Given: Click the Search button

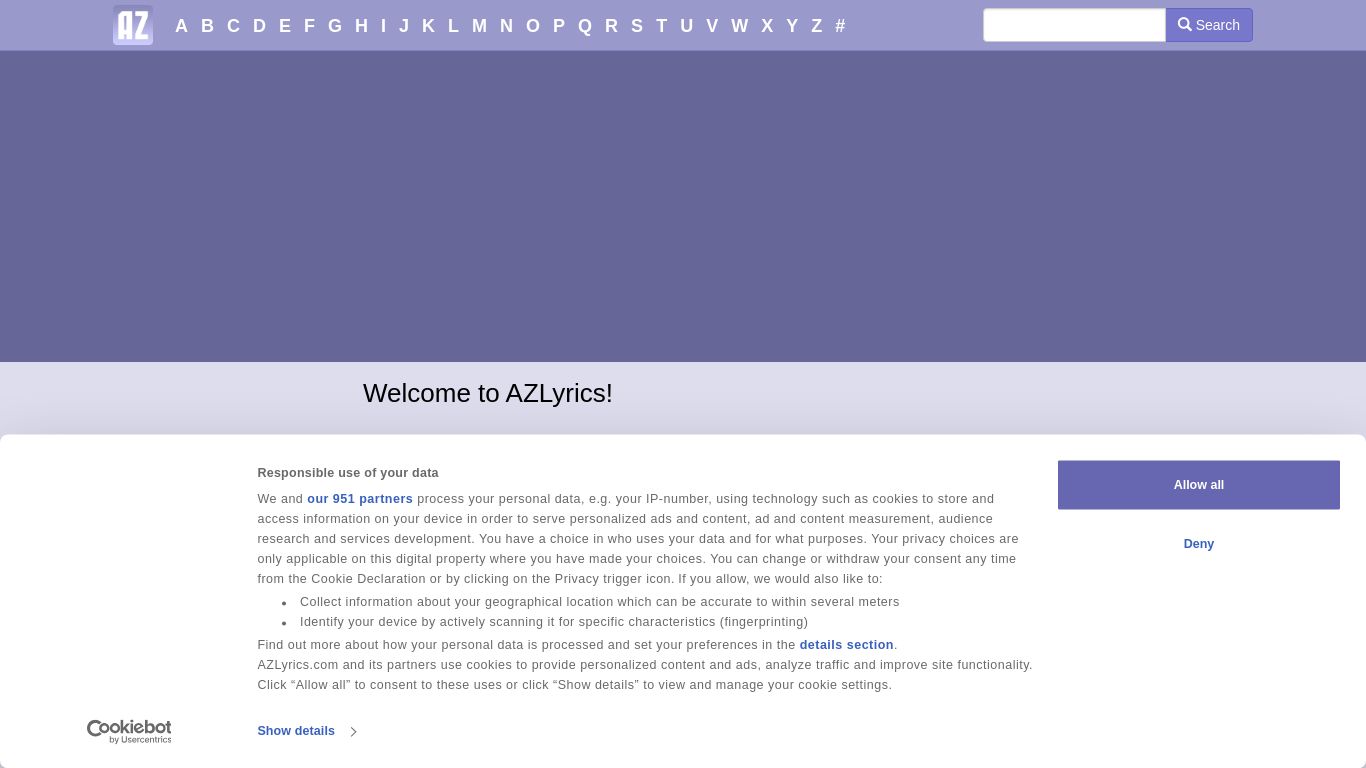Looking at the screenshot, I should point(1209,25).
